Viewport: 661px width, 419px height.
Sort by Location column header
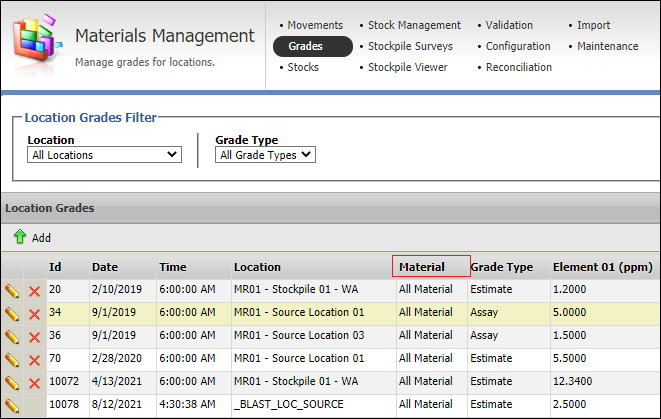pyautogui.click(x=257, y=267)
